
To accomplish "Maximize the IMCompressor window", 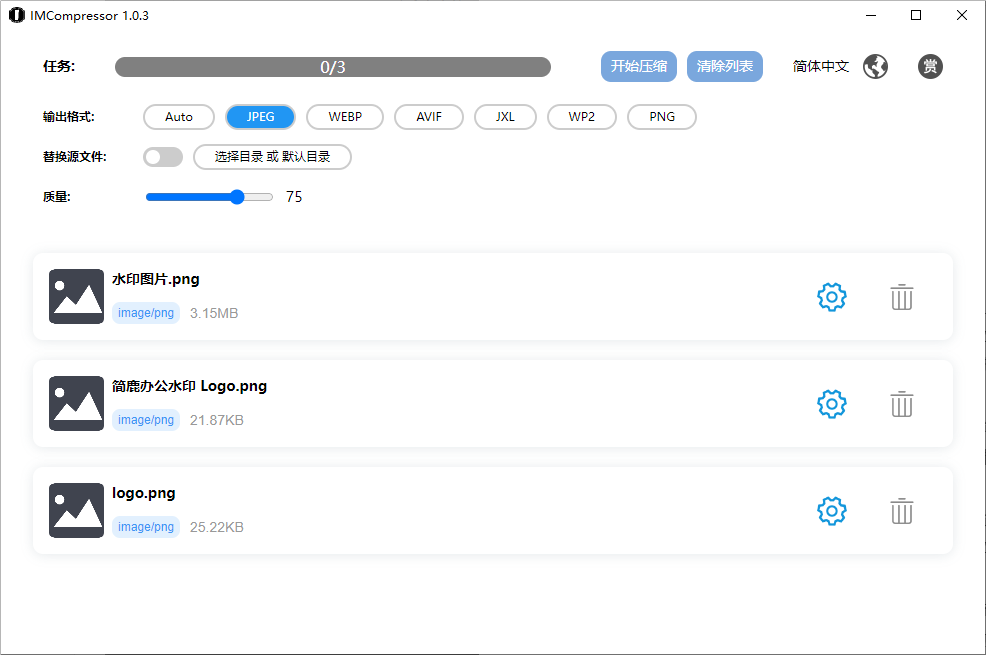I will 916,15.
